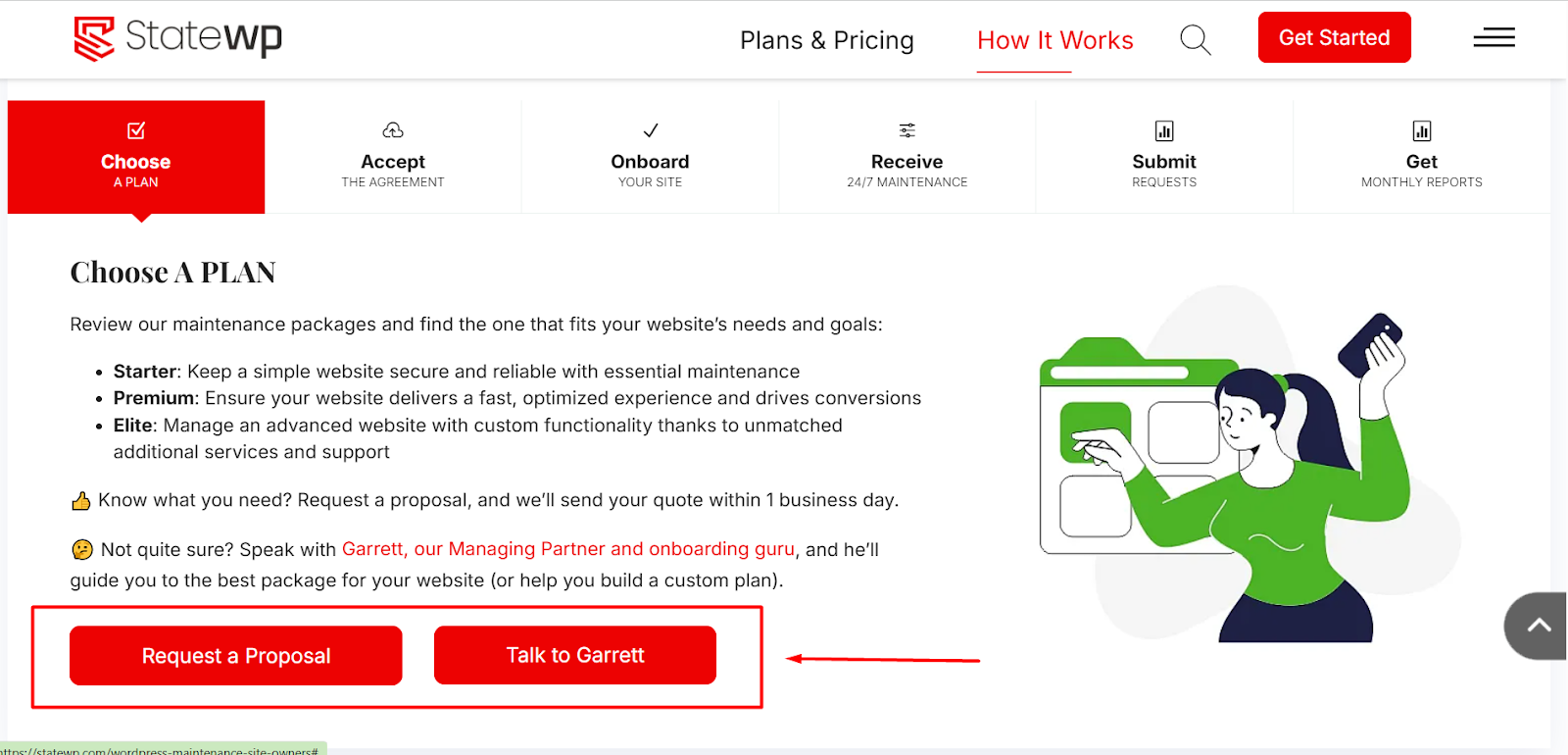Click the Talk to Garrett button
The image size is (1568, 755).
tap(575, 655)
